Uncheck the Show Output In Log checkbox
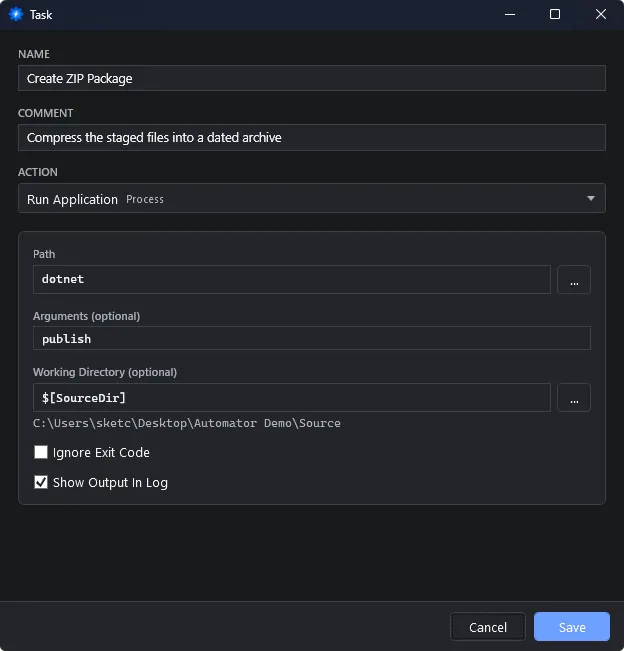Image resolution: width=624 pixels, height=651 pixels. [41, 482]
